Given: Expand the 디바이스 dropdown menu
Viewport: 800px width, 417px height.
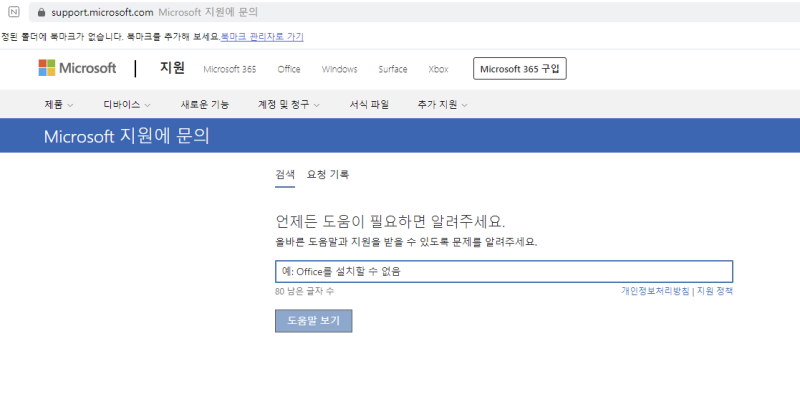Looking at the screenshot, I should click(127, 105).
